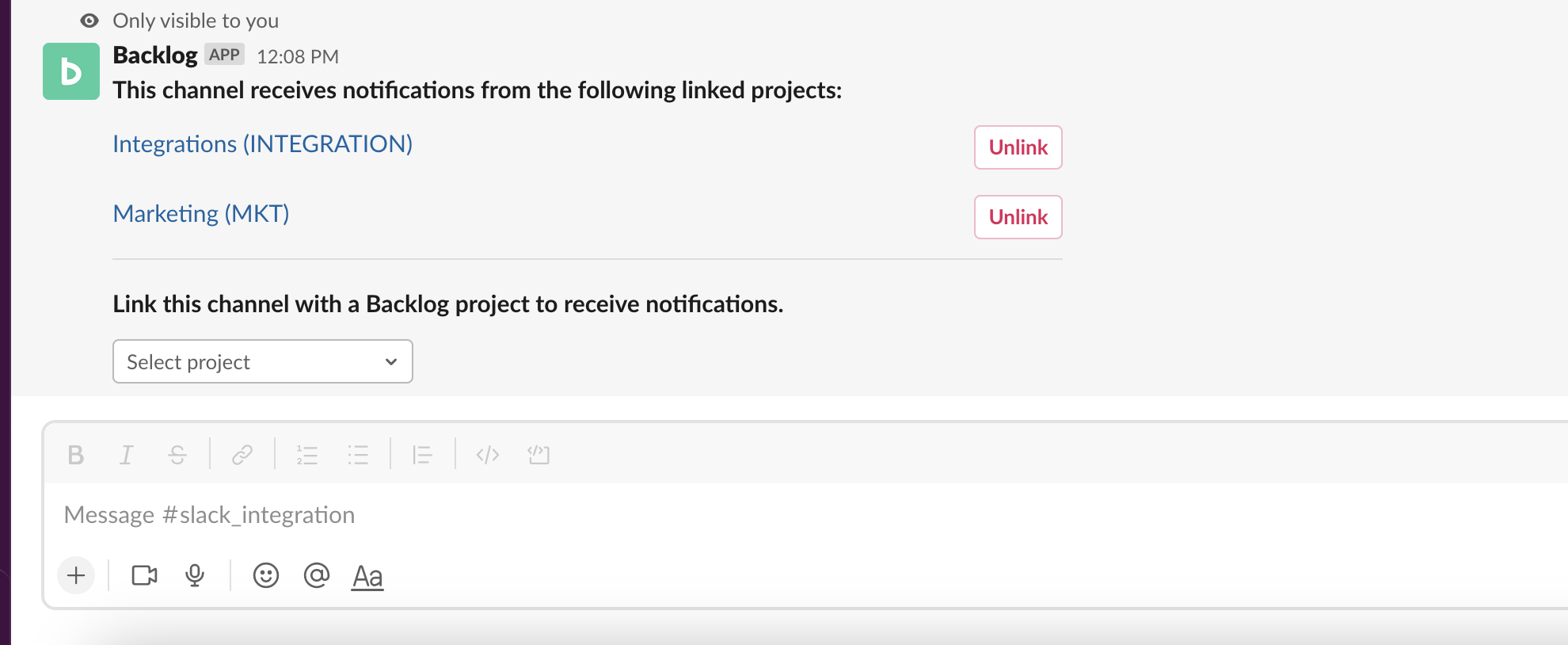Screen dimensions: 1568x645
Task: Apply italic formatting
Action: coord(126,455)
